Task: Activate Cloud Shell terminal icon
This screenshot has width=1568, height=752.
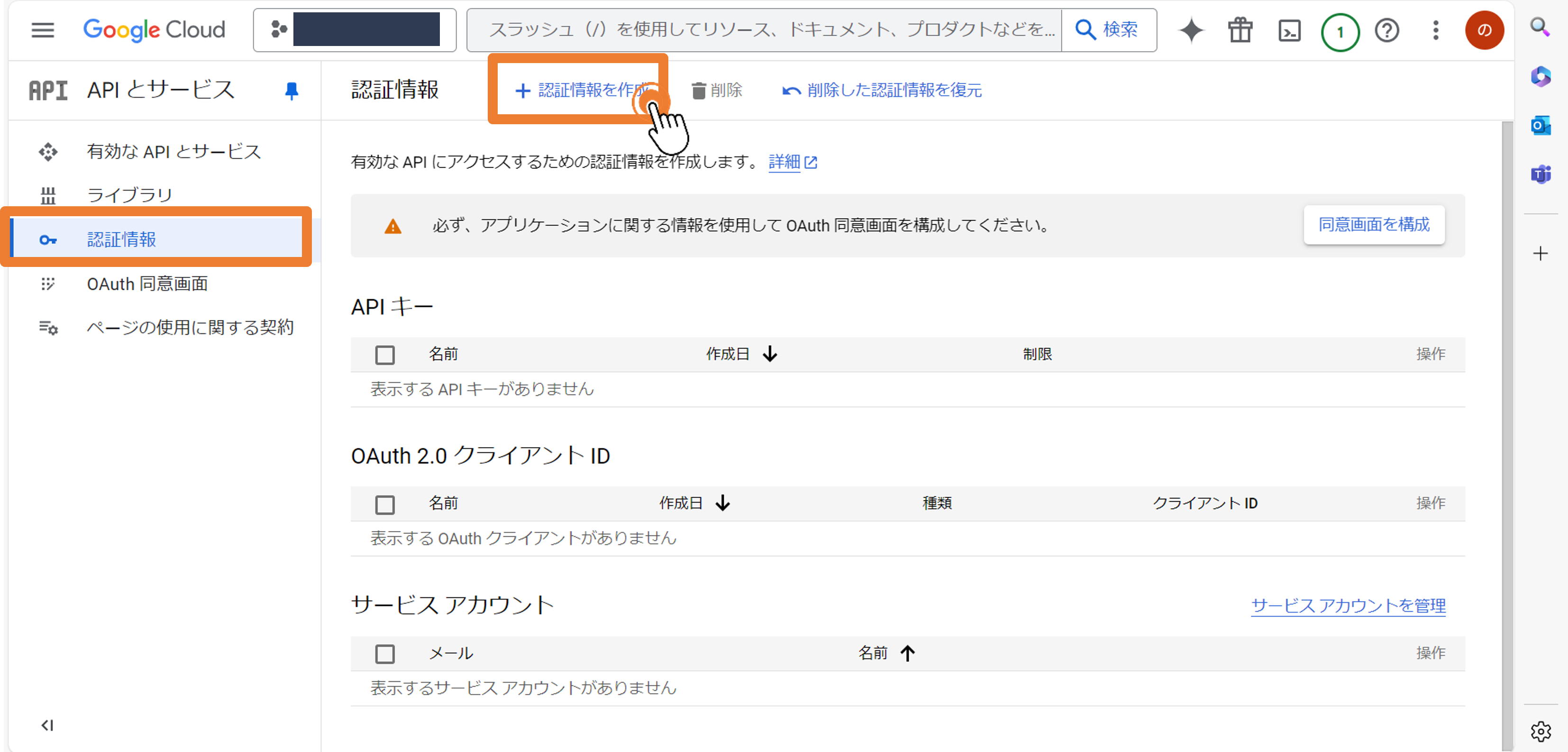Action: (1289, 30)
